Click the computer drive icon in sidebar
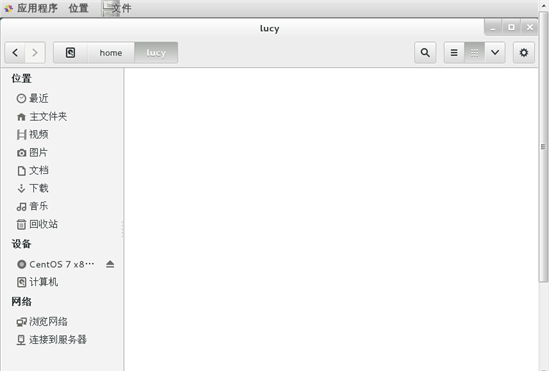 coord(21,282)
